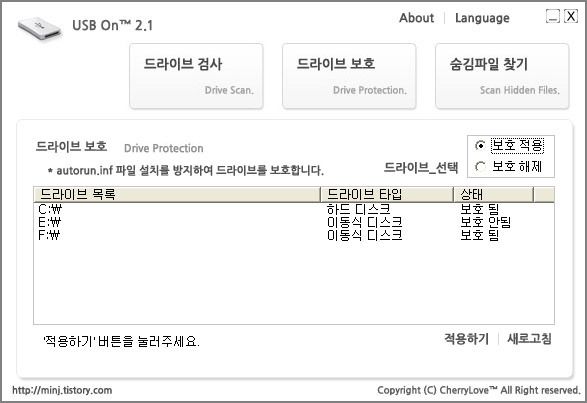This screenshot has height=403, width=587.
Task: Click 하드 디스크 type cell
Action: pos(358,209)
